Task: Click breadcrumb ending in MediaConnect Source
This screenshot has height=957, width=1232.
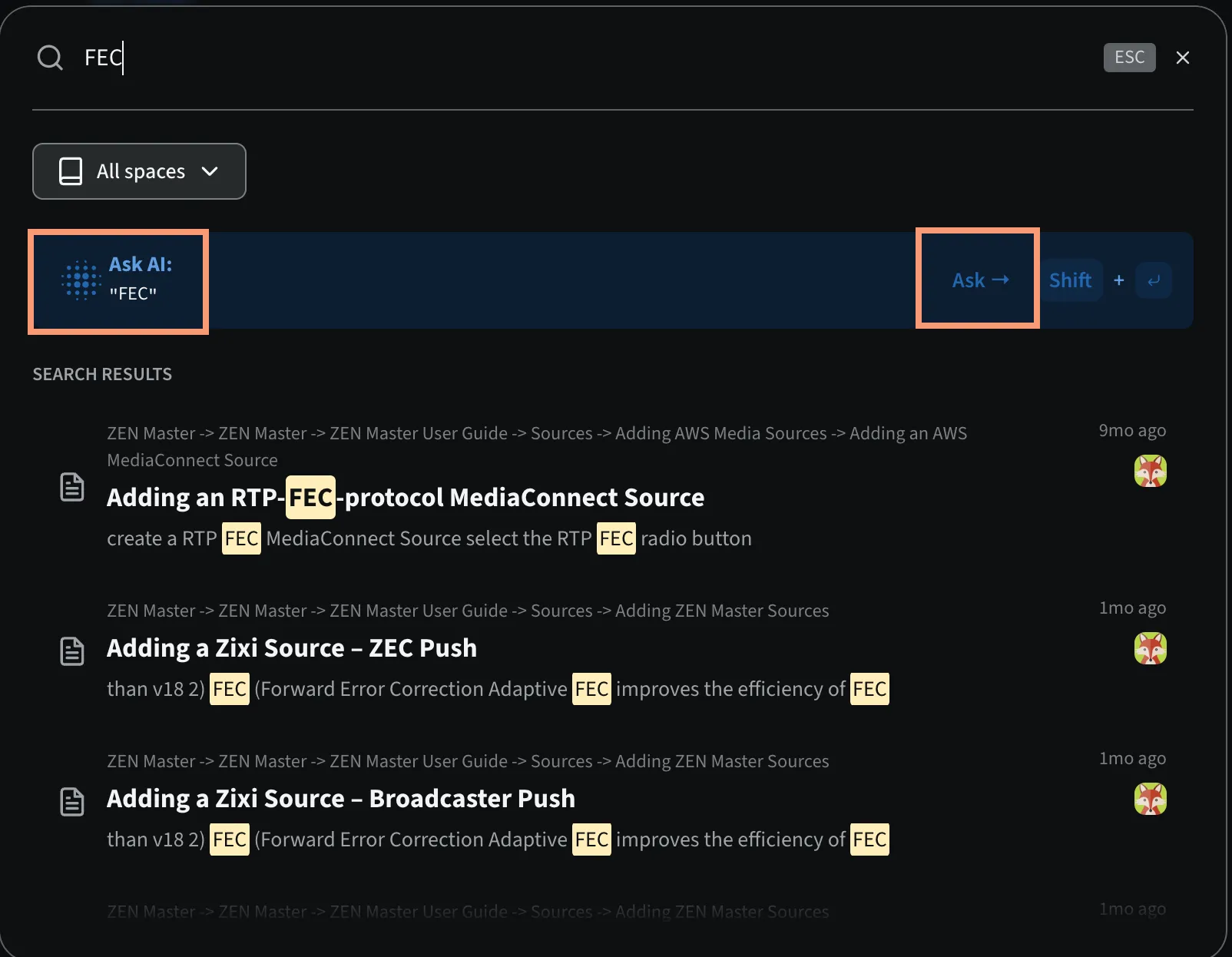Action: 537,446
